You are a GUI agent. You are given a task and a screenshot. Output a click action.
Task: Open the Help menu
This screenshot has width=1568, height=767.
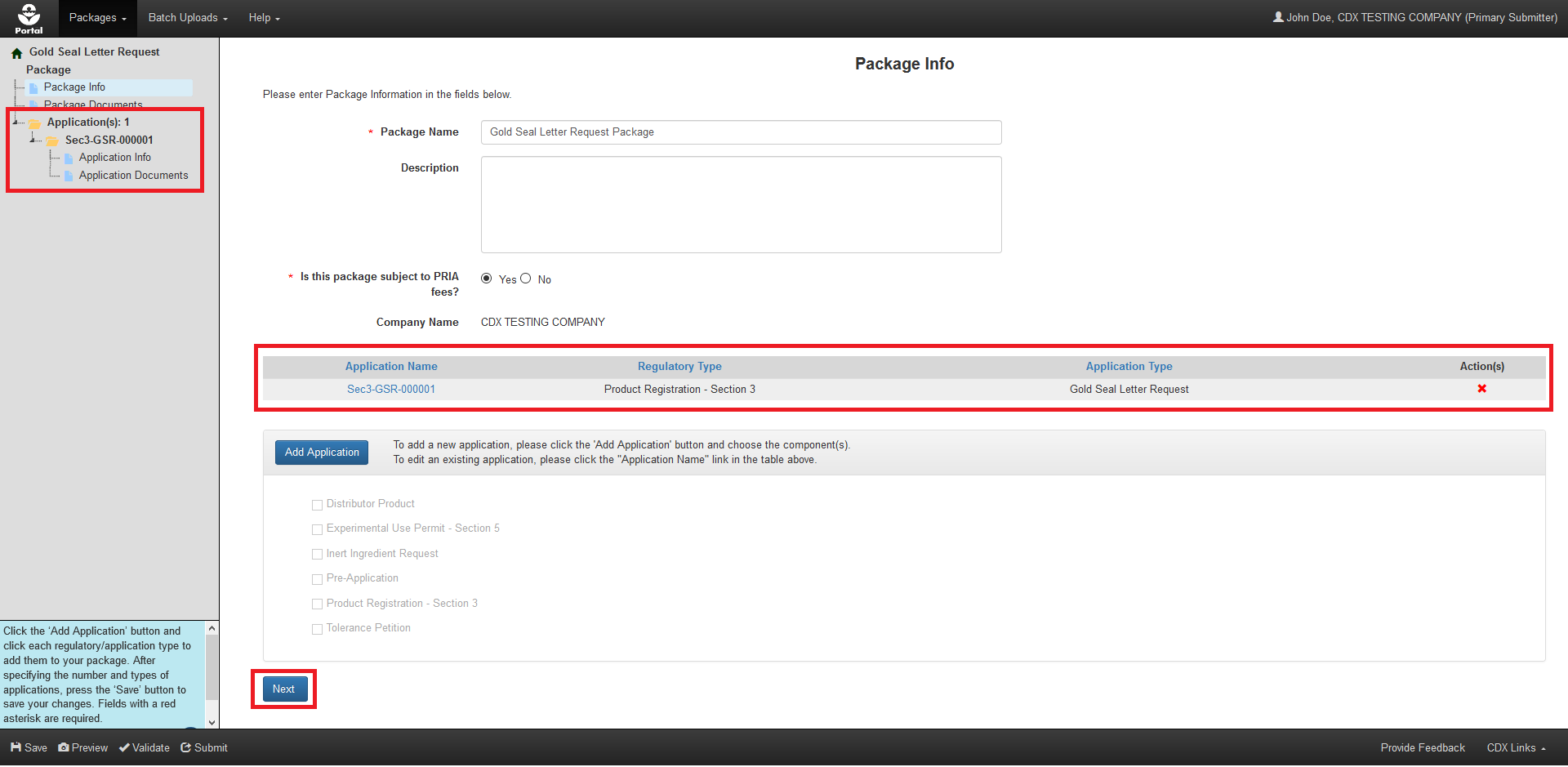click(264, 18)
